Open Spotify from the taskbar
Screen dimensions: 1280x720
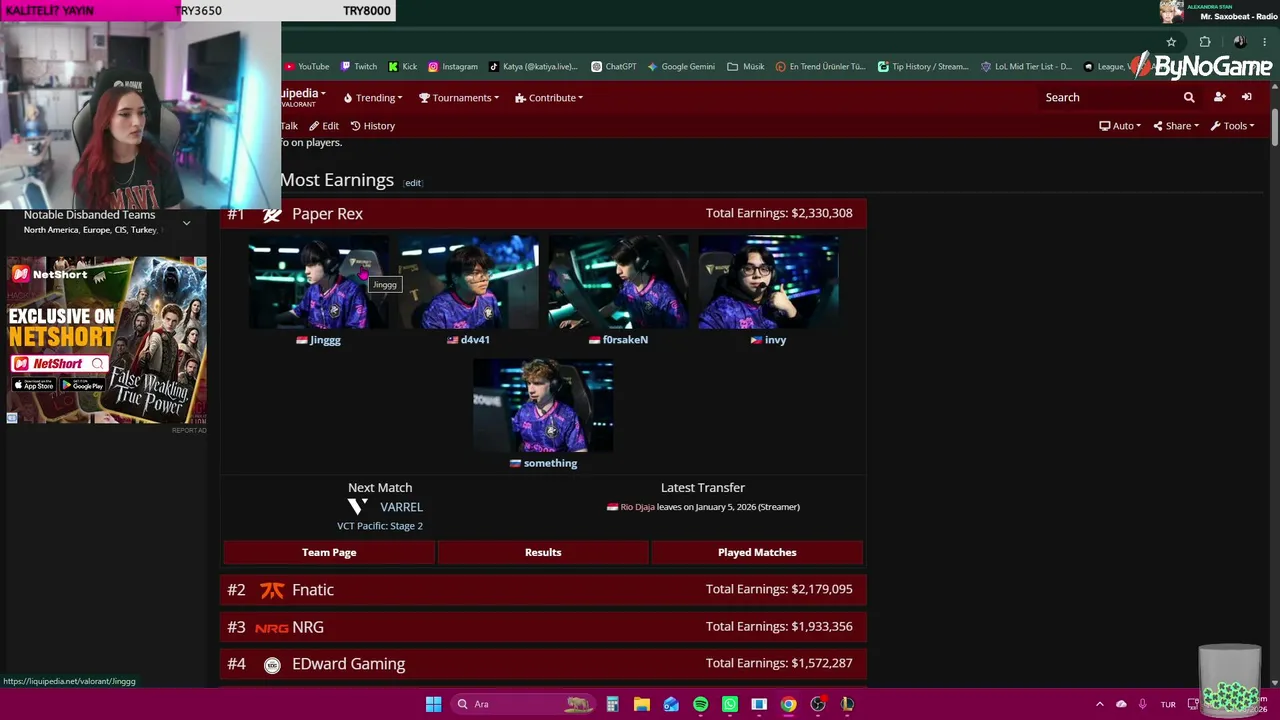tap(700, 704)
